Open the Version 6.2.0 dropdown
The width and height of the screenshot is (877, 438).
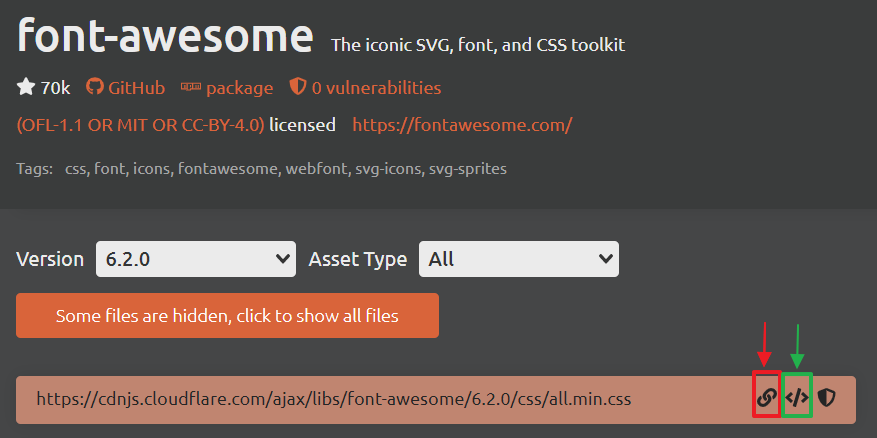click(x=196, y=259)
